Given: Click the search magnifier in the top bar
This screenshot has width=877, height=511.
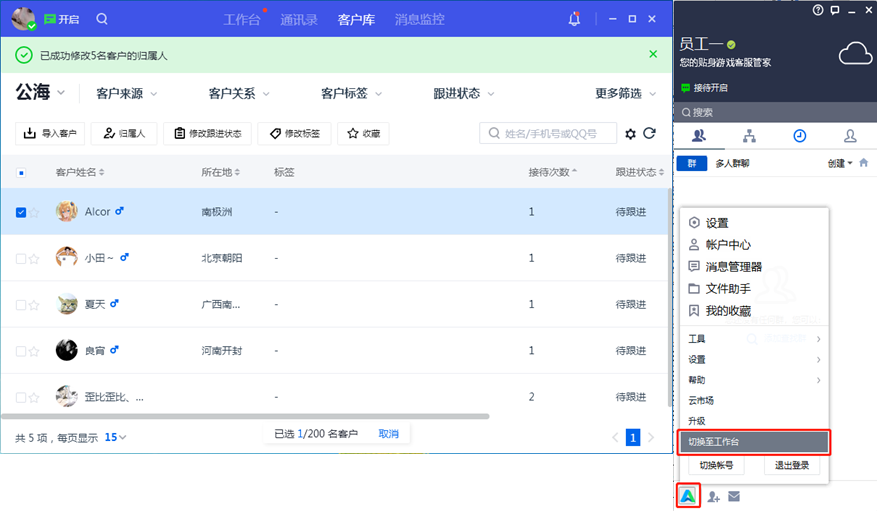Looking at the screenshot, I should (x=102, y=19).
